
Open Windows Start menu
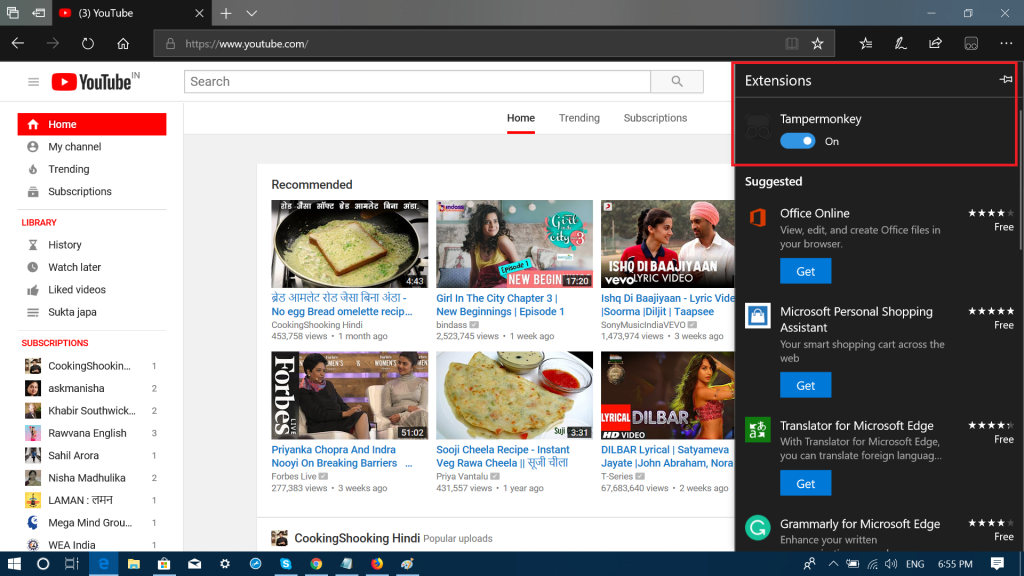coord(14,564)
